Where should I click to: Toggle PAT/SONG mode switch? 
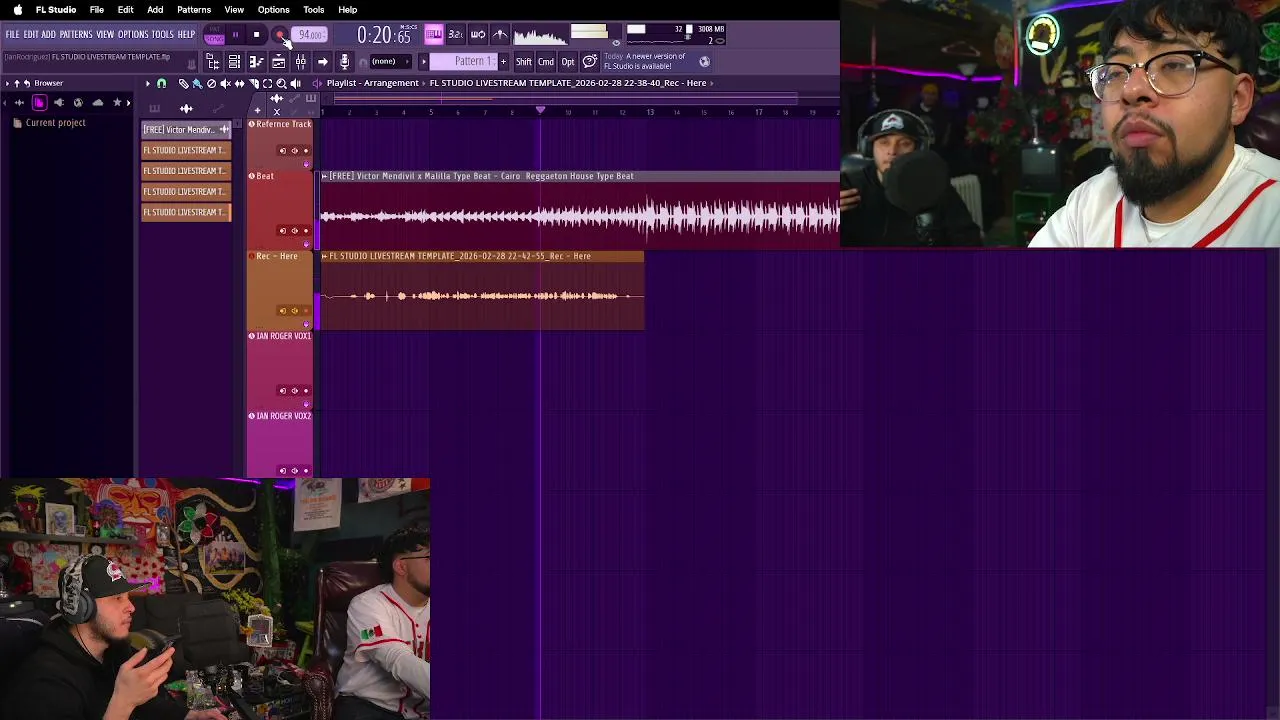tap(215, 34)
